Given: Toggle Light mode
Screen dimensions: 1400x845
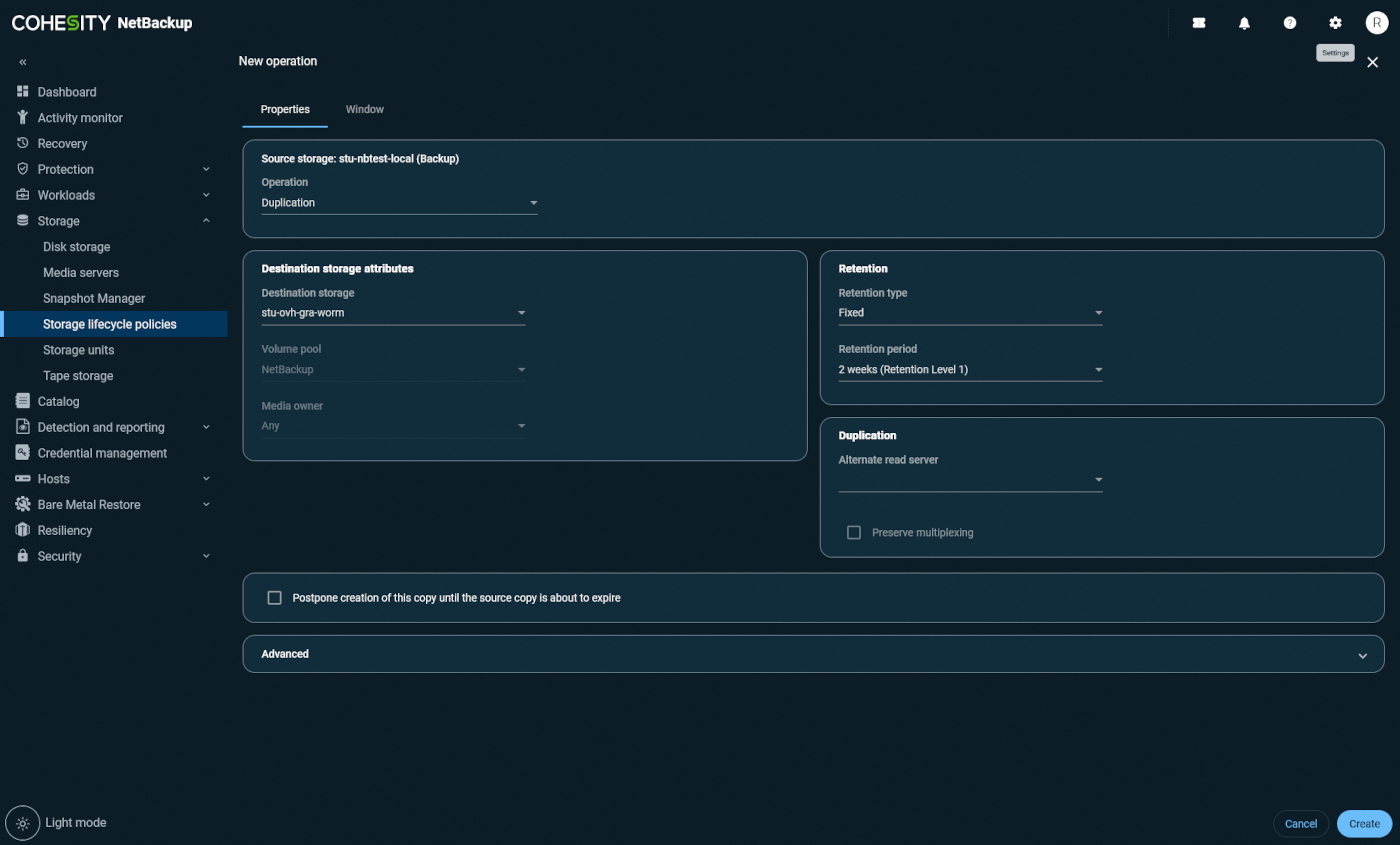Looking at the screenshot, I should (x=22, y=822).
